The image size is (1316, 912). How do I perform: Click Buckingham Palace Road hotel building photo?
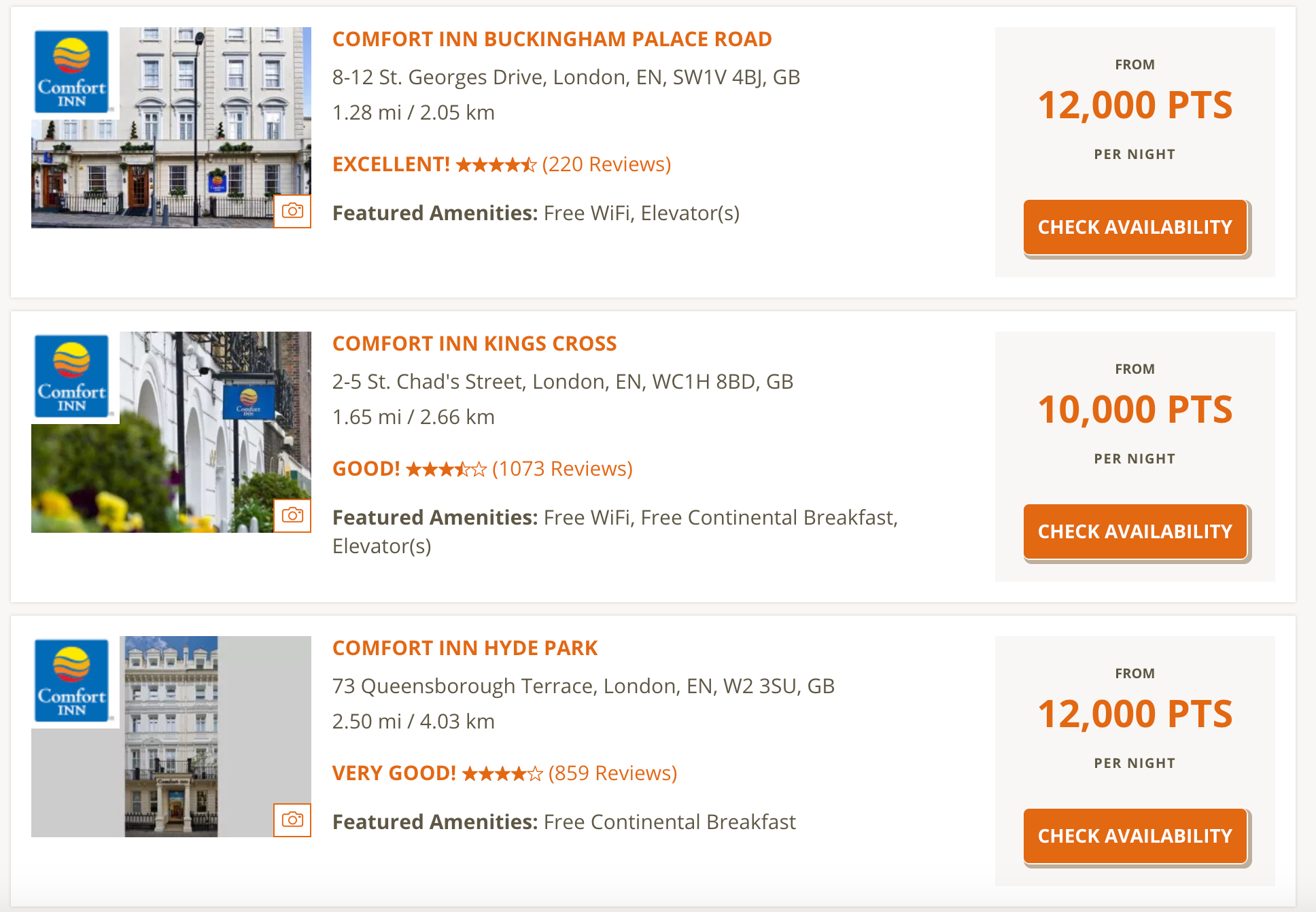(204, 136)
